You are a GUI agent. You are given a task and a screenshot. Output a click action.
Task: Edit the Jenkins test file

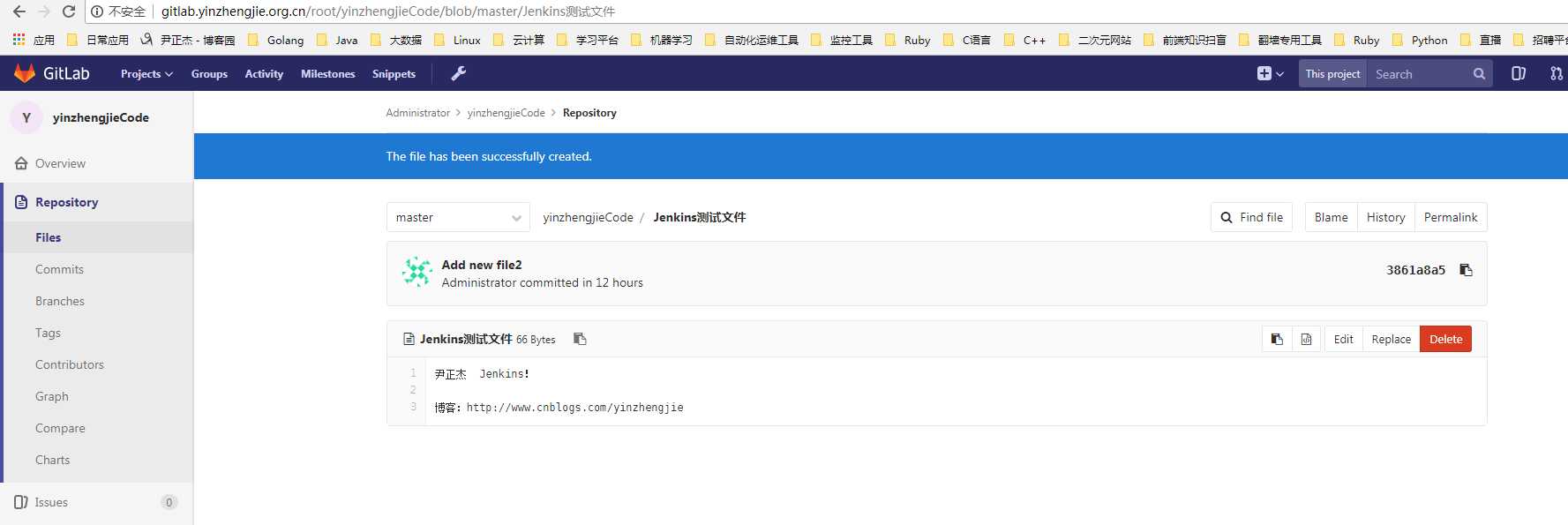[1343, 339]
